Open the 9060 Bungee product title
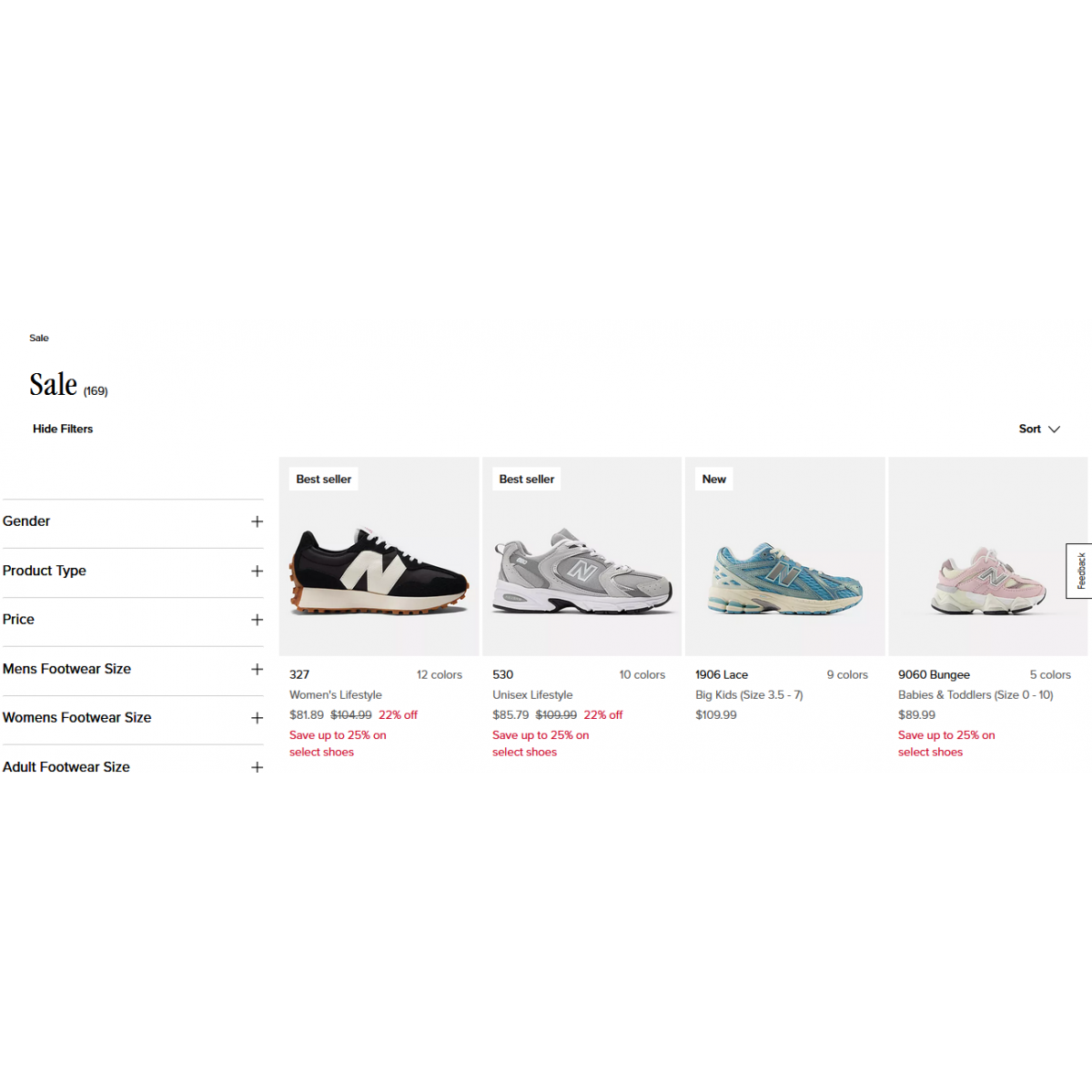Image resolution: width=1092 pixels, height=1092 pixels. [934, 675]
